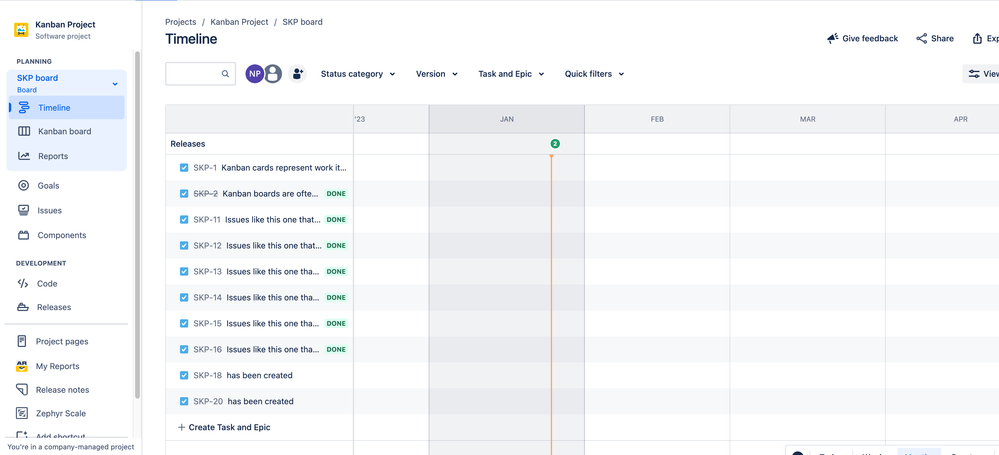Click the task type icon beside SKP-18
Screen dimensions: 999x455
(x=184, y=375)
